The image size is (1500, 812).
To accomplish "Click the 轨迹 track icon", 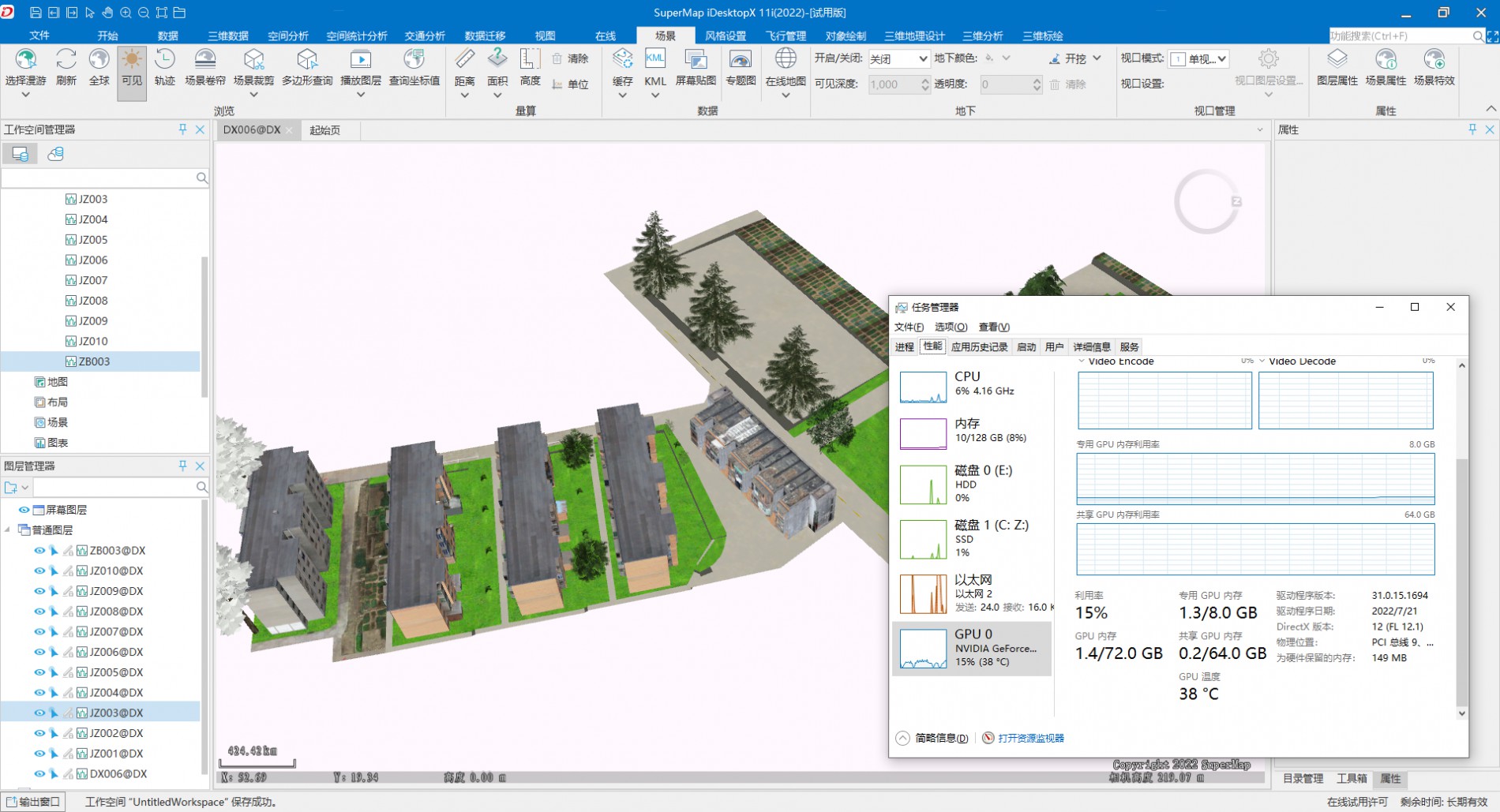I will 165,60.
